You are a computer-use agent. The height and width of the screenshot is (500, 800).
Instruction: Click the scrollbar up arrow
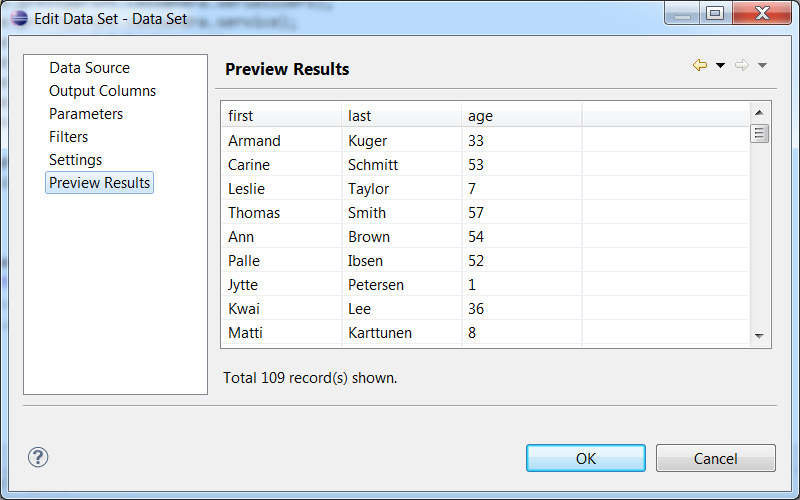tap(759, 112)
